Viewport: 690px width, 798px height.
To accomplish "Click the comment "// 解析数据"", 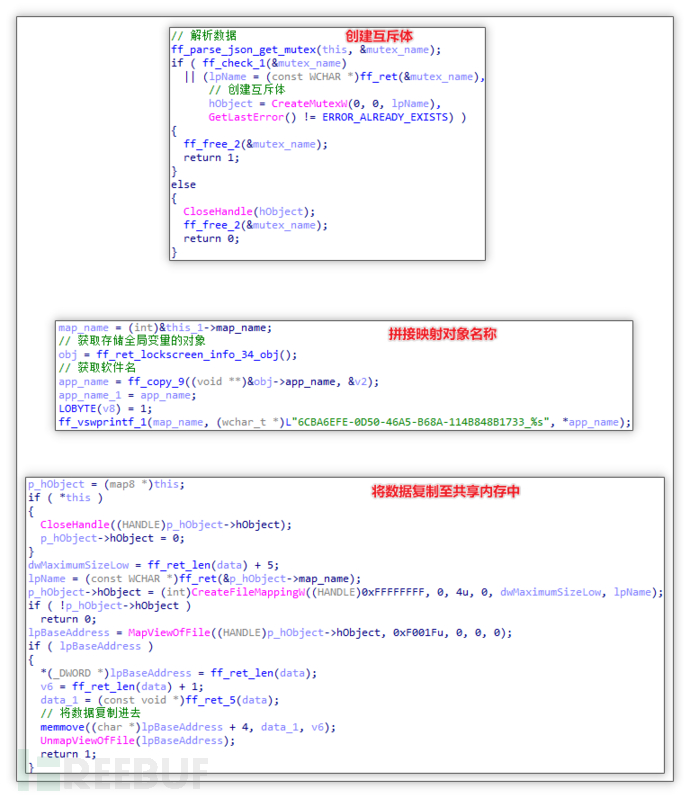I will tap(204, 36).
